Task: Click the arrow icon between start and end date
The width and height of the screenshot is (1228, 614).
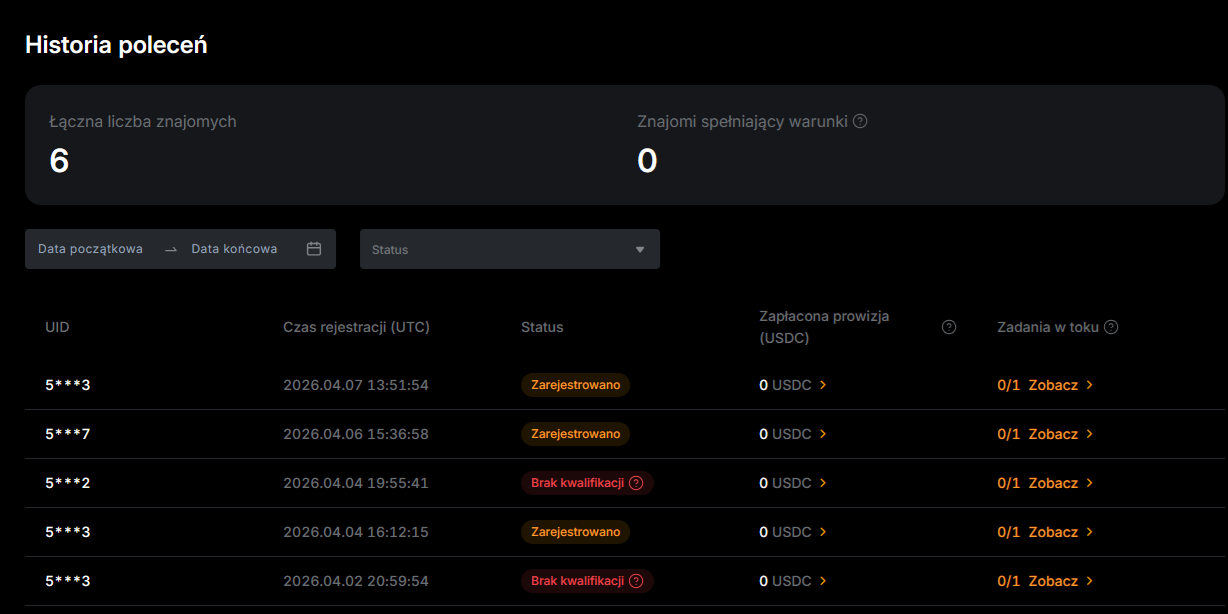Action: [170, 249]
